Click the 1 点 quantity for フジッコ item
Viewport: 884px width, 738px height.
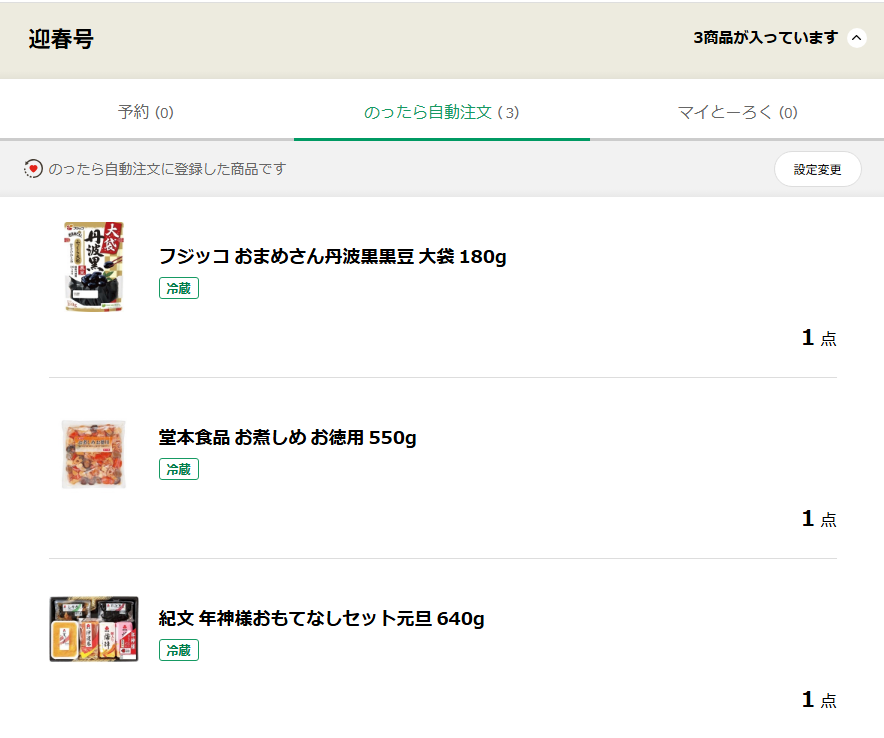coord(818,338)
